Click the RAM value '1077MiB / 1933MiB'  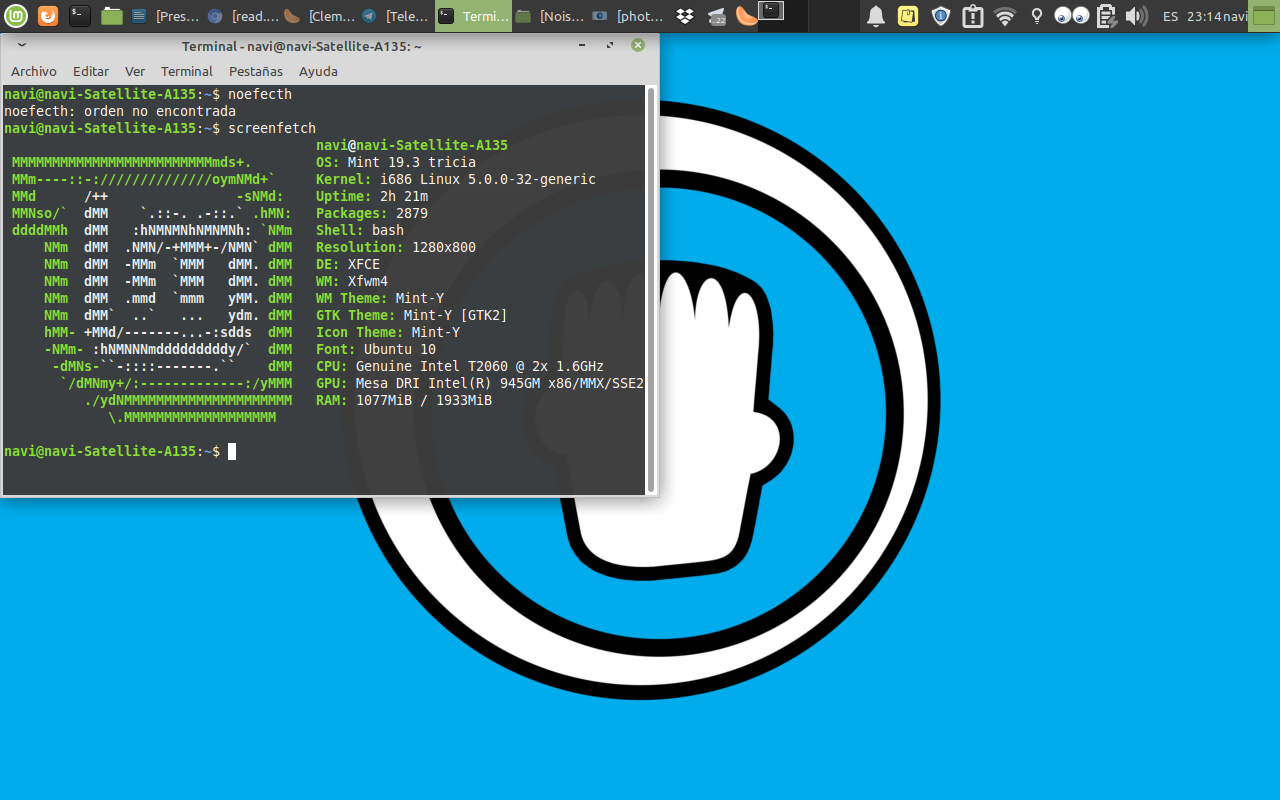[x=424, y=400]
